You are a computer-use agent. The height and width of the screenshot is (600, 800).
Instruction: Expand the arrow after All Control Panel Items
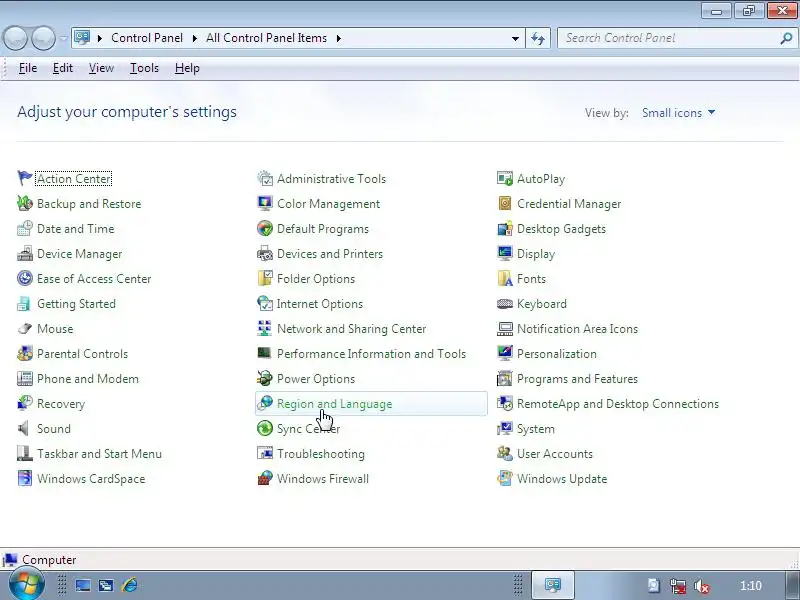pos(338,38)
